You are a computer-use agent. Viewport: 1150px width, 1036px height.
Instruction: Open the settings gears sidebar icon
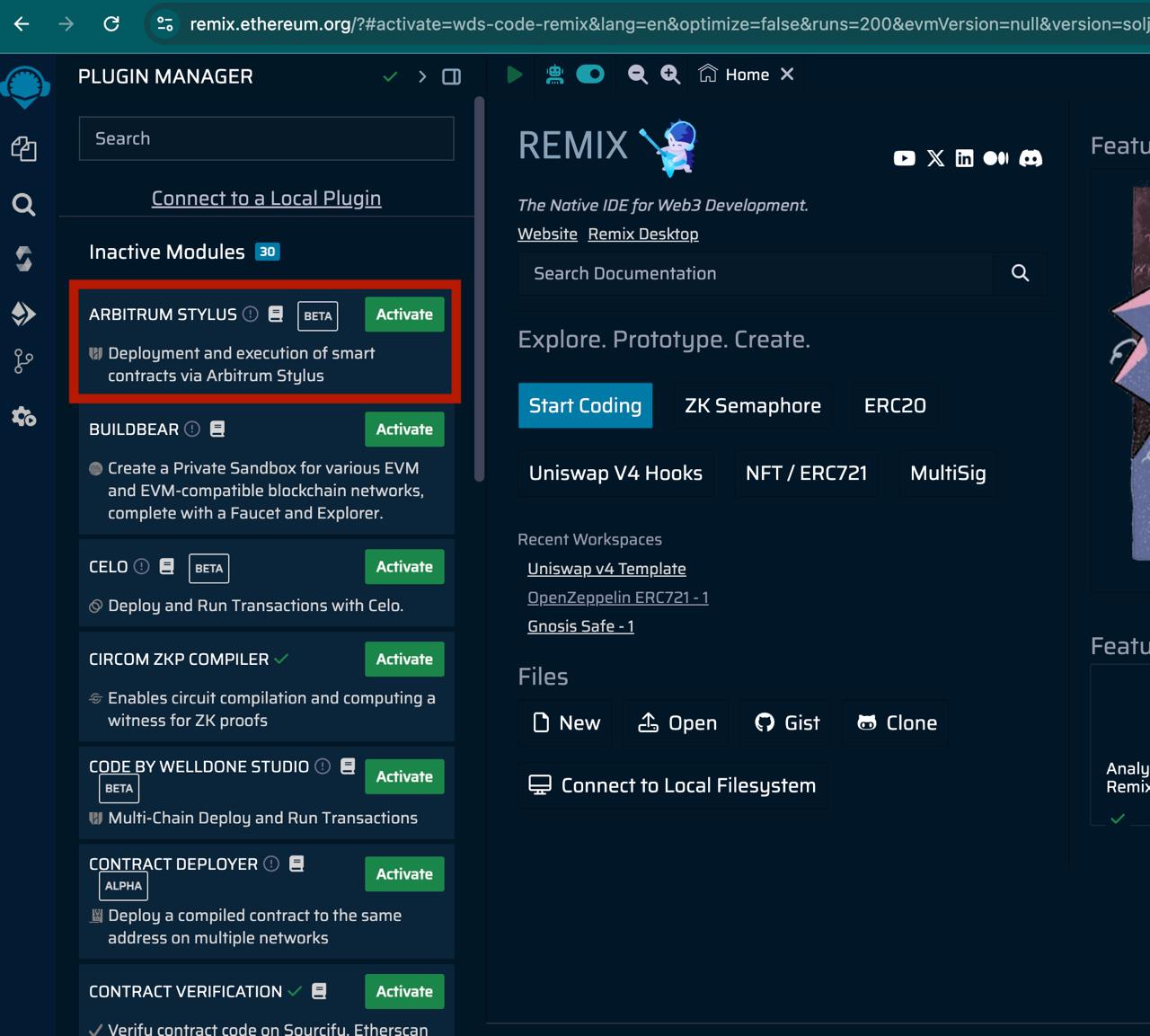[24, 417]
